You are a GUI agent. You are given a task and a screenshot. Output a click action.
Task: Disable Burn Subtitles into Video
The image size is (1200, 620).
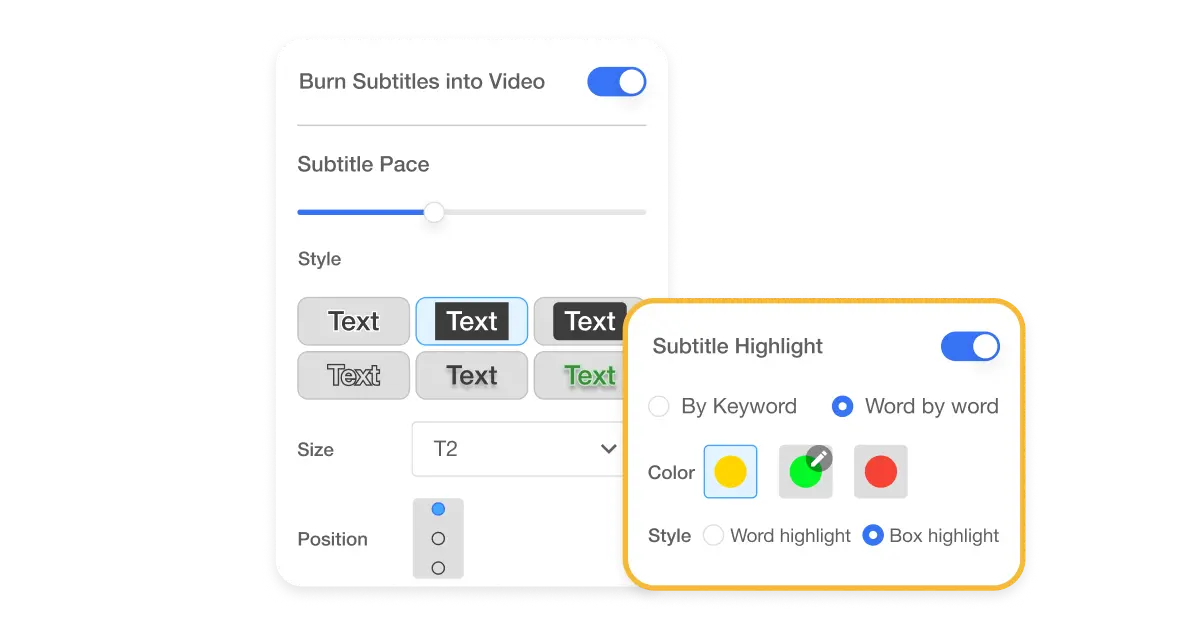pos(616,81)
